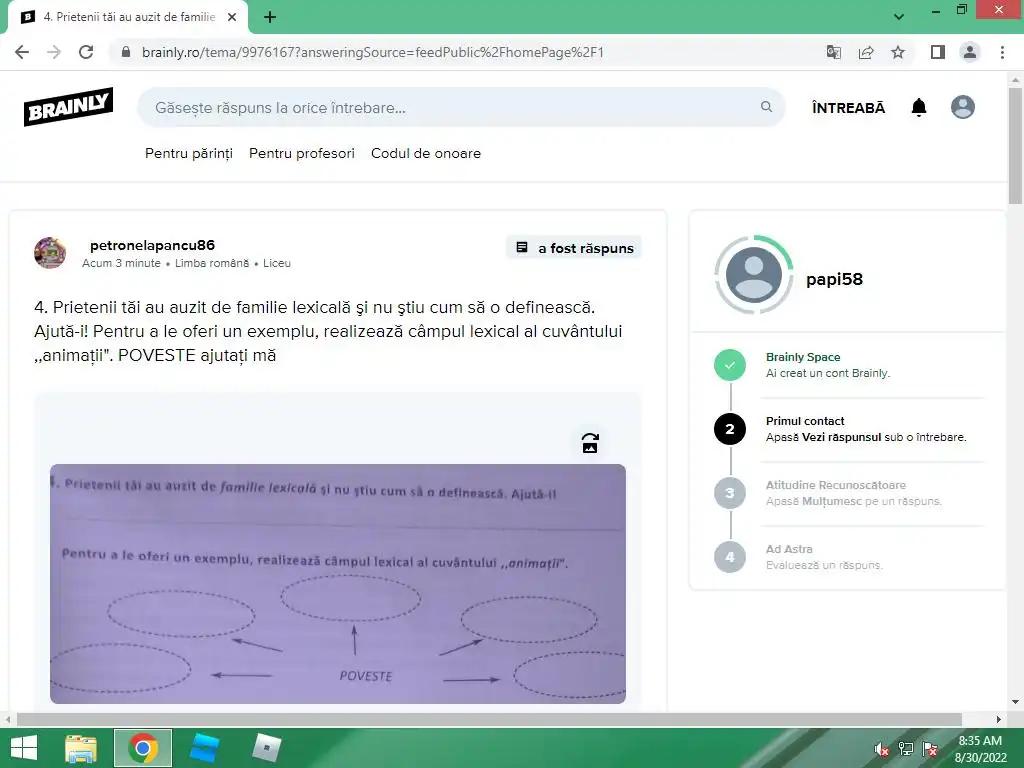Click the translate page icon in address bar
The image size is (1024, 768).
(x=834, y=52)
